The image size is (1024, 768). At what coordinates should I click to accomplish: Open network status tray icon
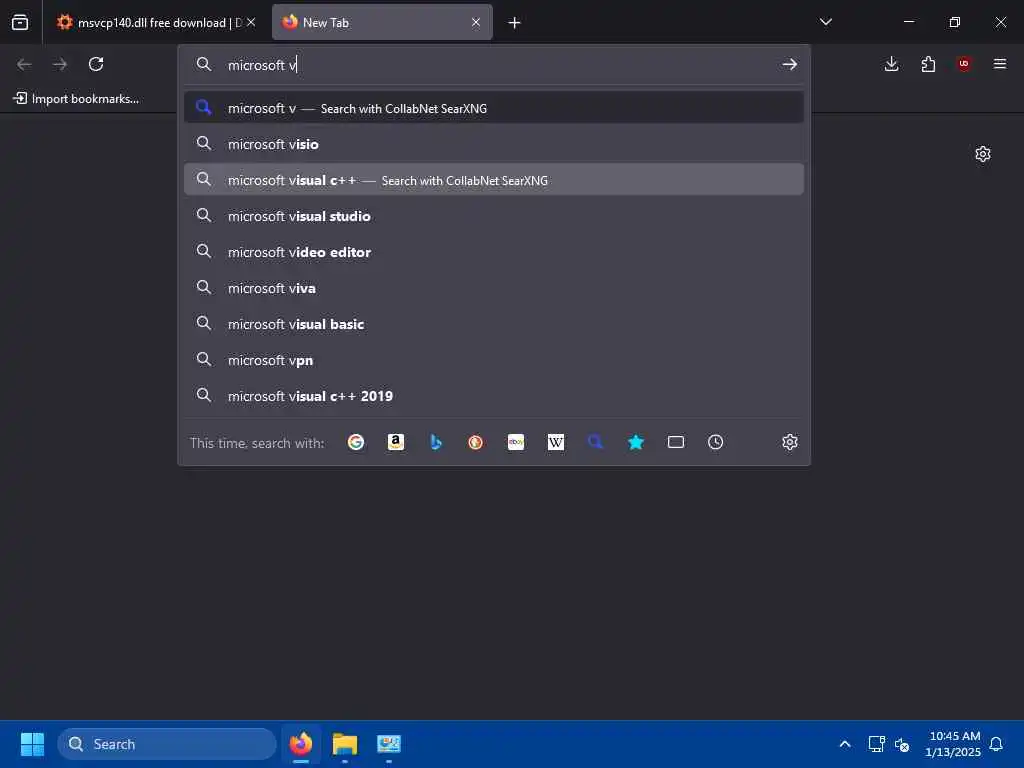point(876,744)
